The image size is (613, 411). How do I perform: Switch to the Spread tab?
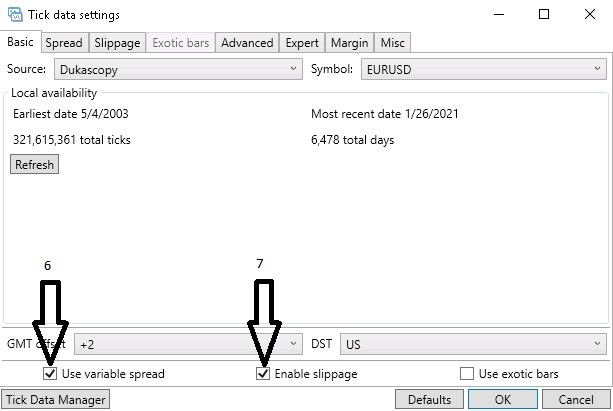(64, 43)
